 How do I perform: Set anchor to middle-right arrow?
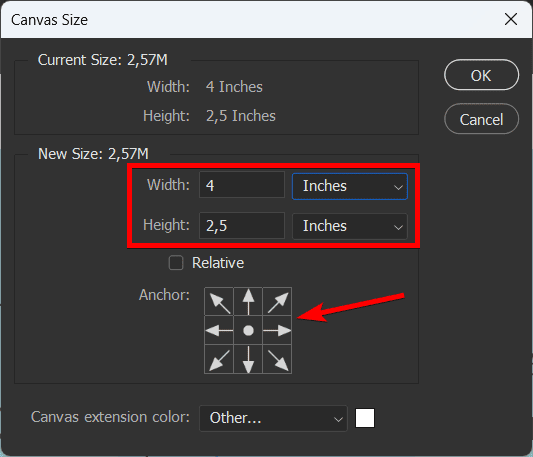click(277, 331)
